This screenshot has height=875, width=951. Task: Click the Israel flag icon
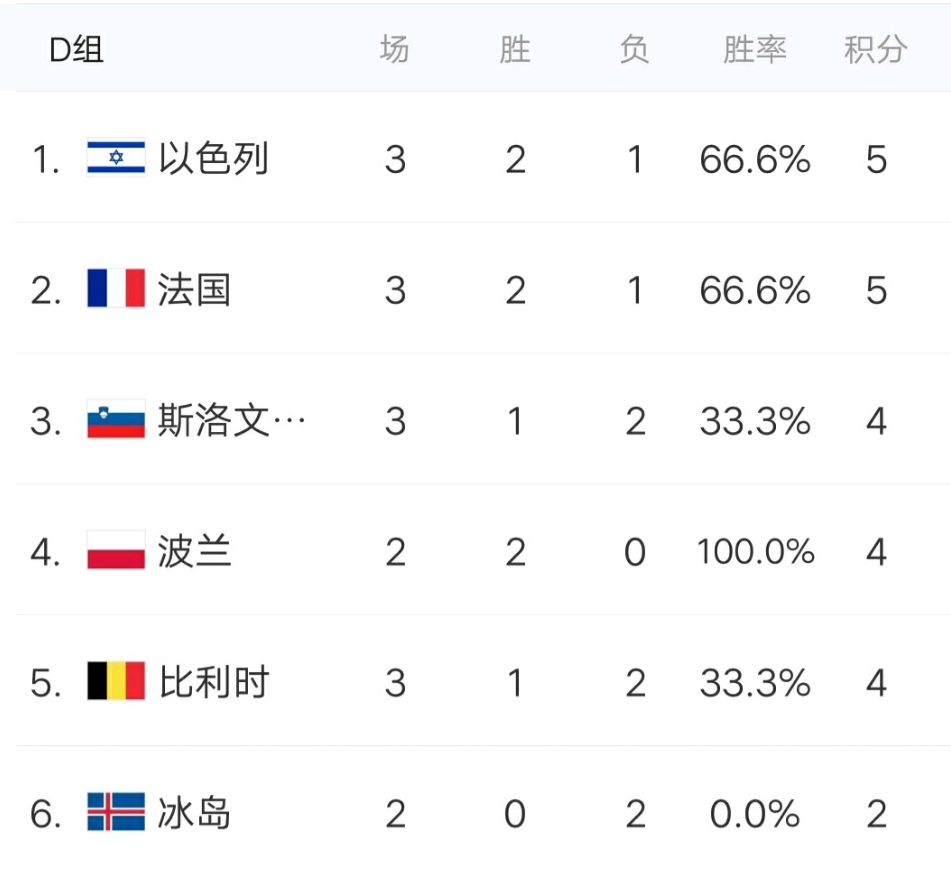click(x=116, y=159)
